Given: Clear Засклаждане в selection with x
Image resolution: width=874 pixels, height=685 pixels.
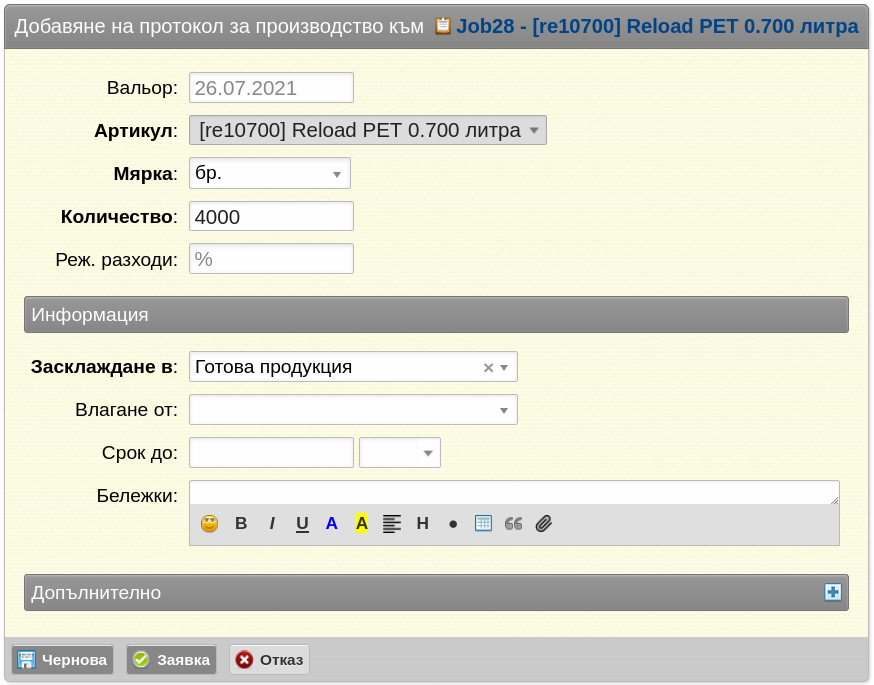Looking at the screenshot, I should pyautogui.click(x=488, y=367).
